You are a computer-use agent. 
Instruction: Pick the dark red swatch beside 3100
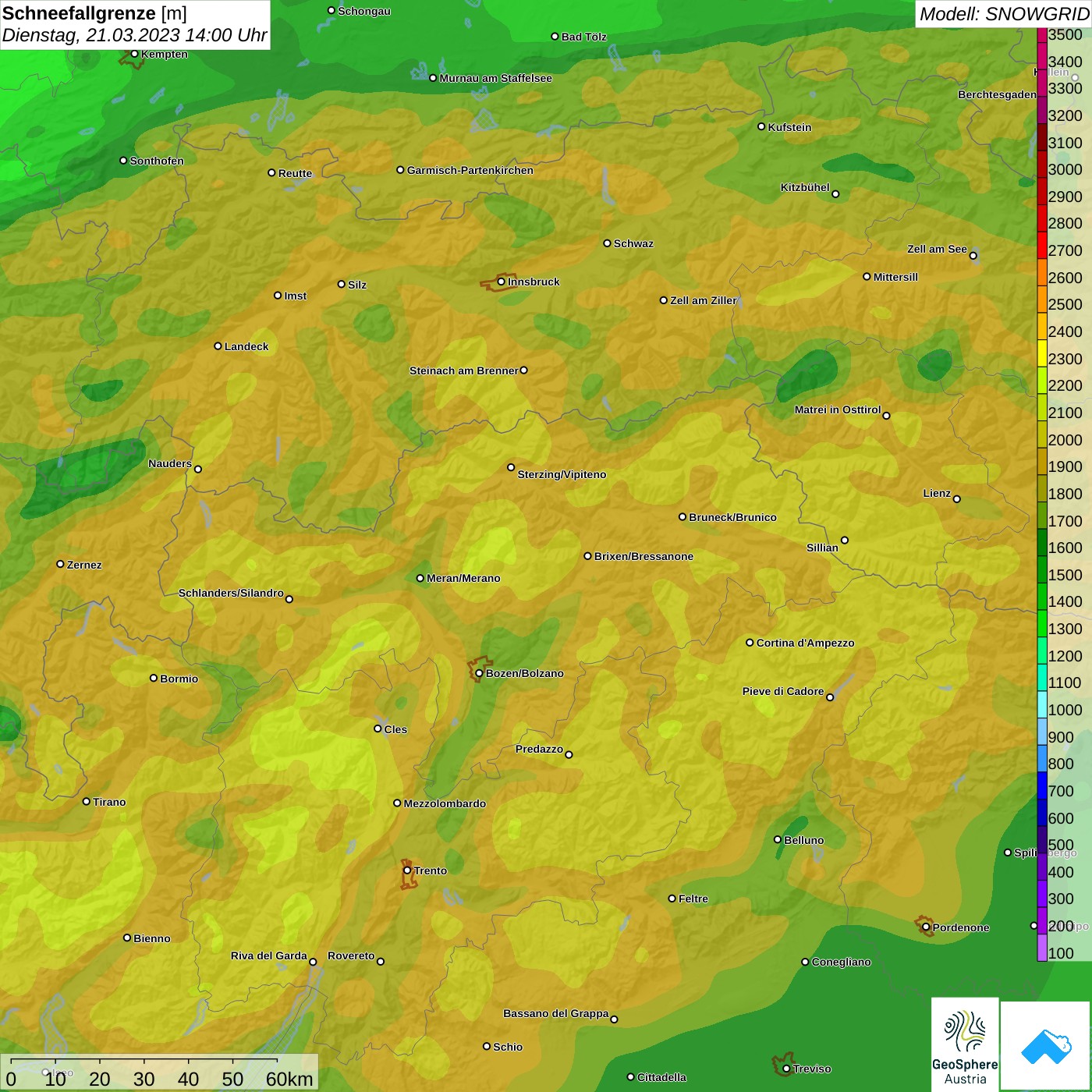1042,138
